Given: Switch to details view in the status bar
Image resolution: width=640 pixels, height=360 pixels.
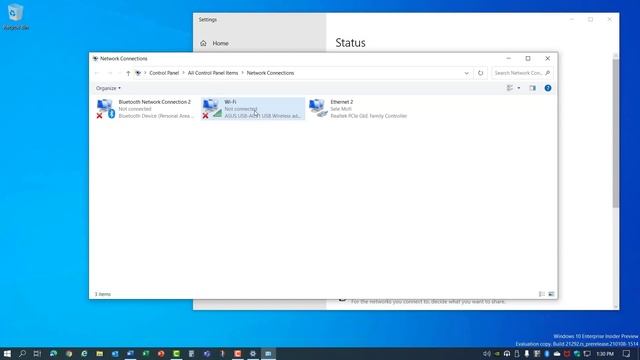Looking at the screenshot, I should click(542, 294).
